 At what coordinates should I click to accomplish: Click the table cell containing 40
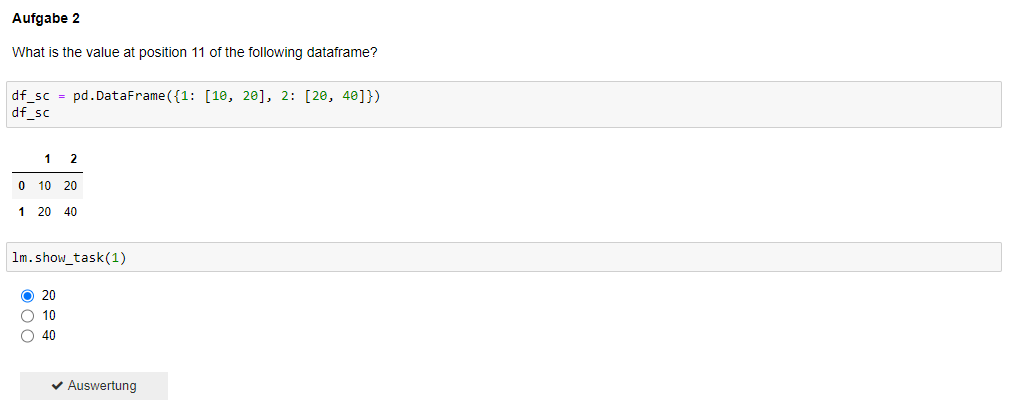click(x=70, y=212)
